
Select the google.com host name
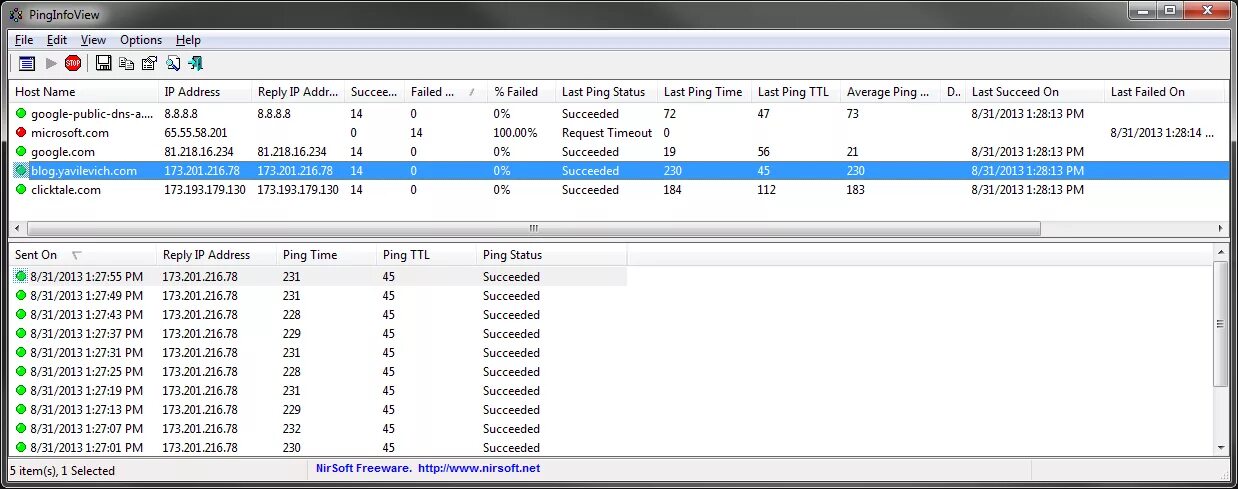click(63, 152)
